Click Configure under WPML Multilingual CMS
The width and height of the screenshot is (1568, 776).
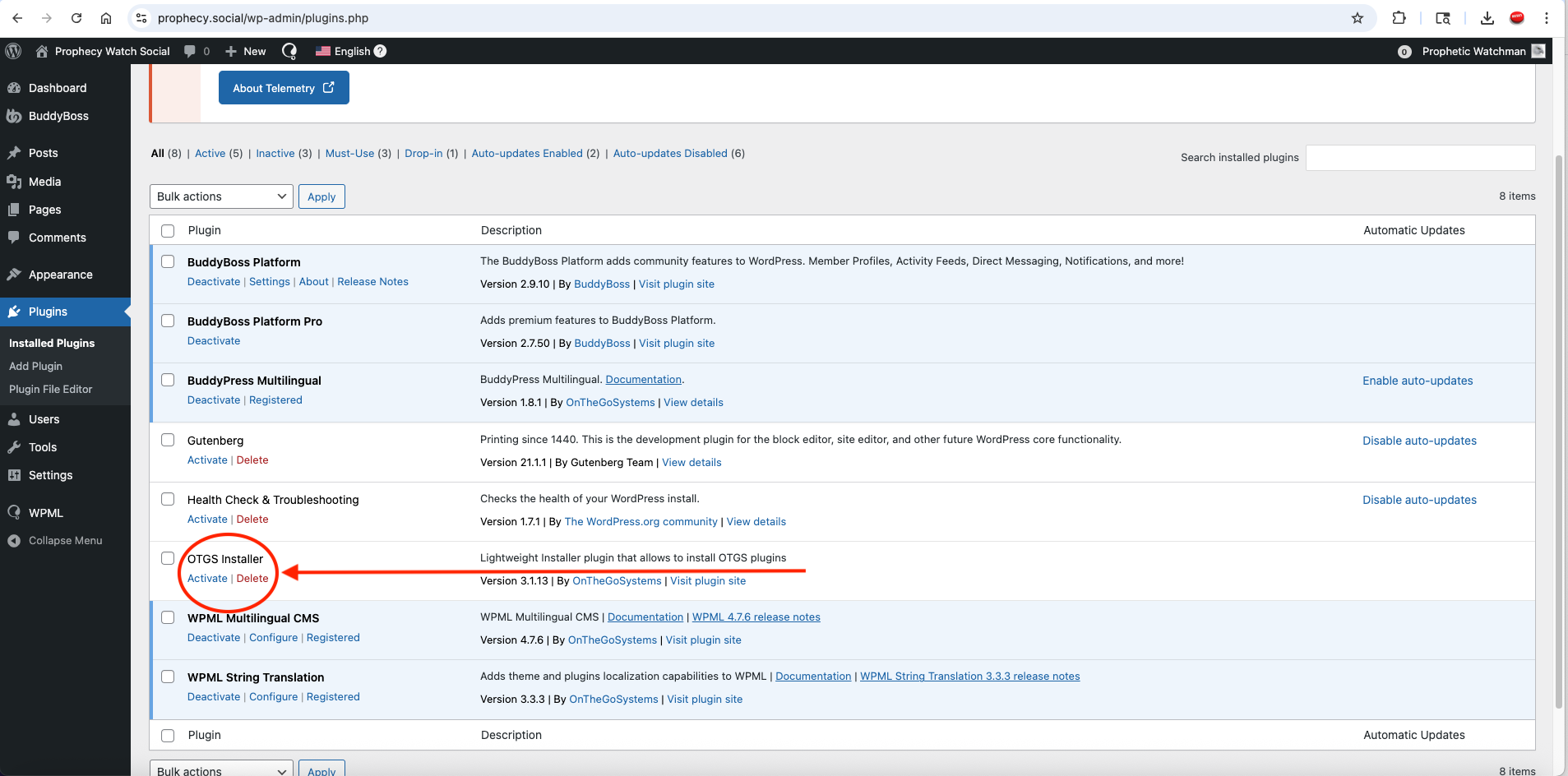point(274,638)
